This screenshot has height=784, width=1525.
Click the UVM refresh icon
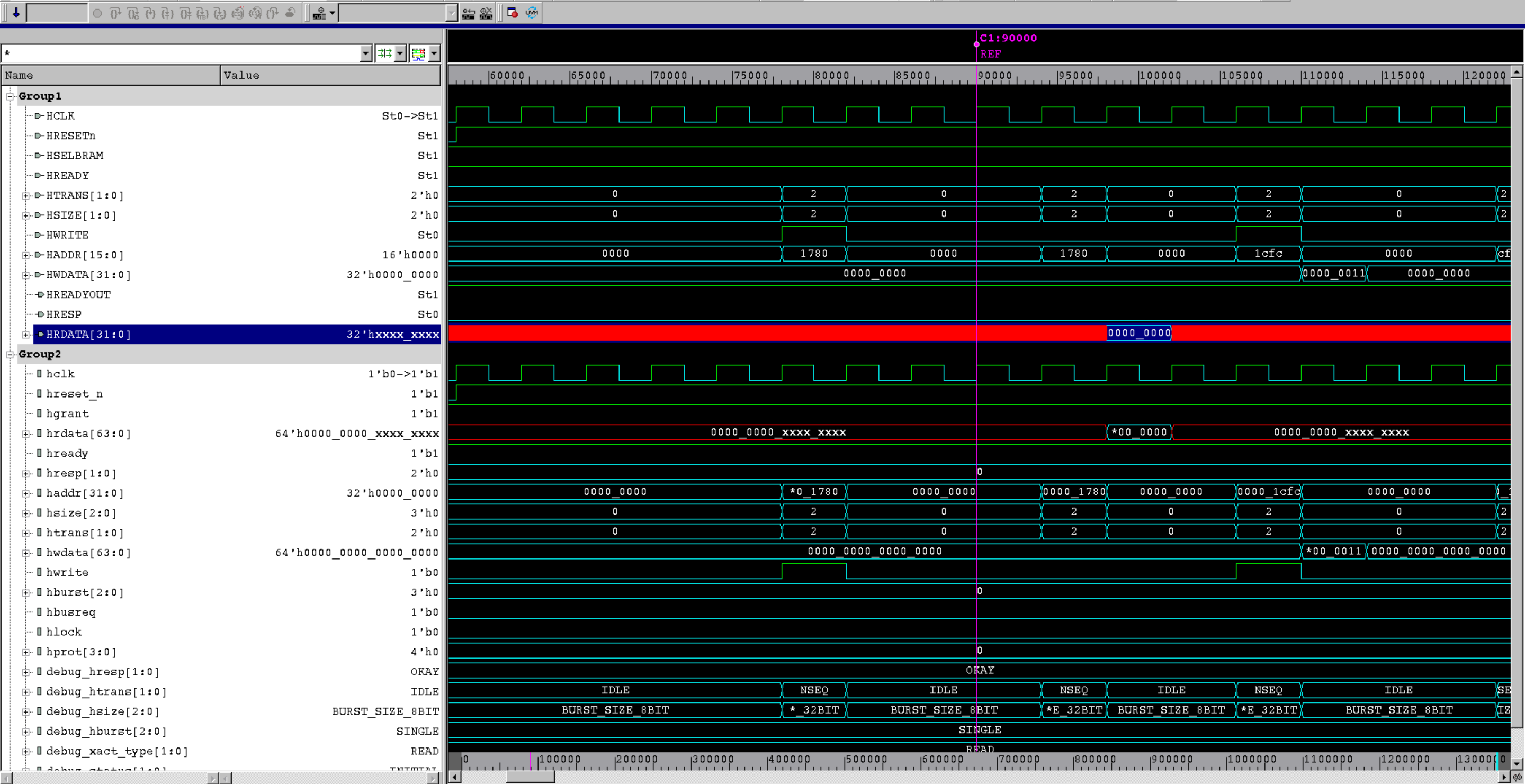[x=532, y=12]
